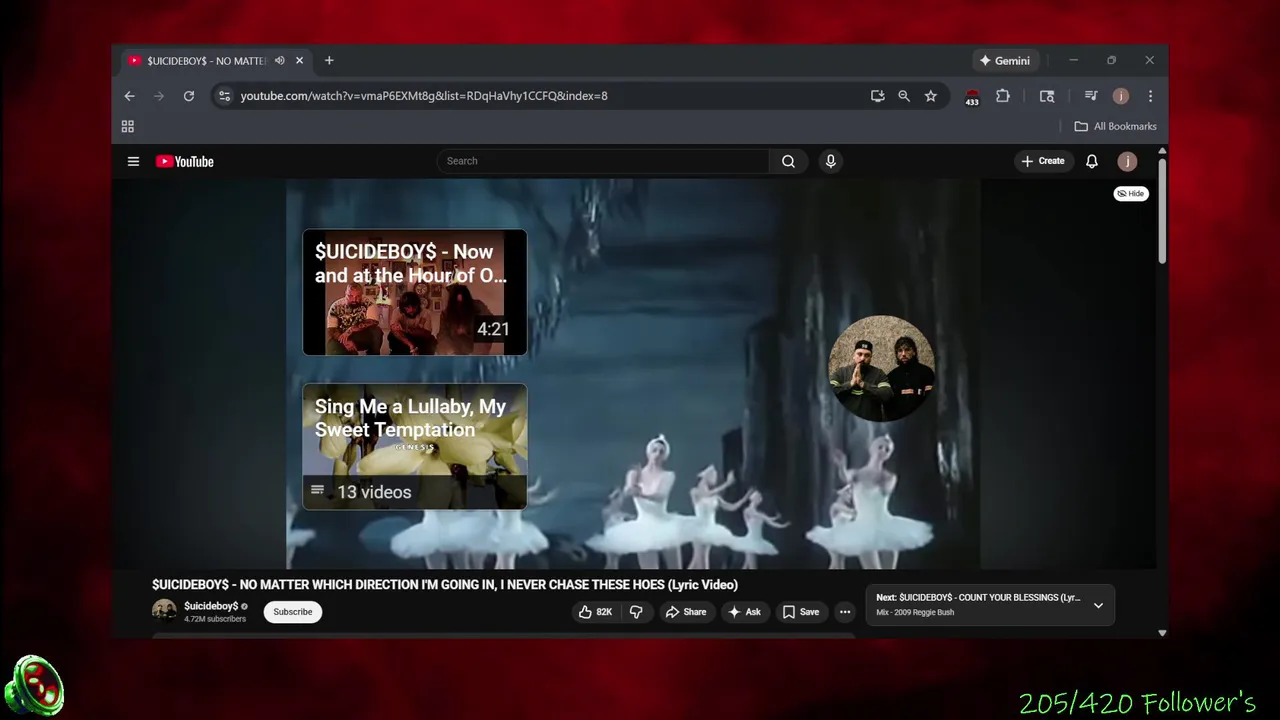Click the YouTube search field

pyautogui.click(x=603, y=161)
